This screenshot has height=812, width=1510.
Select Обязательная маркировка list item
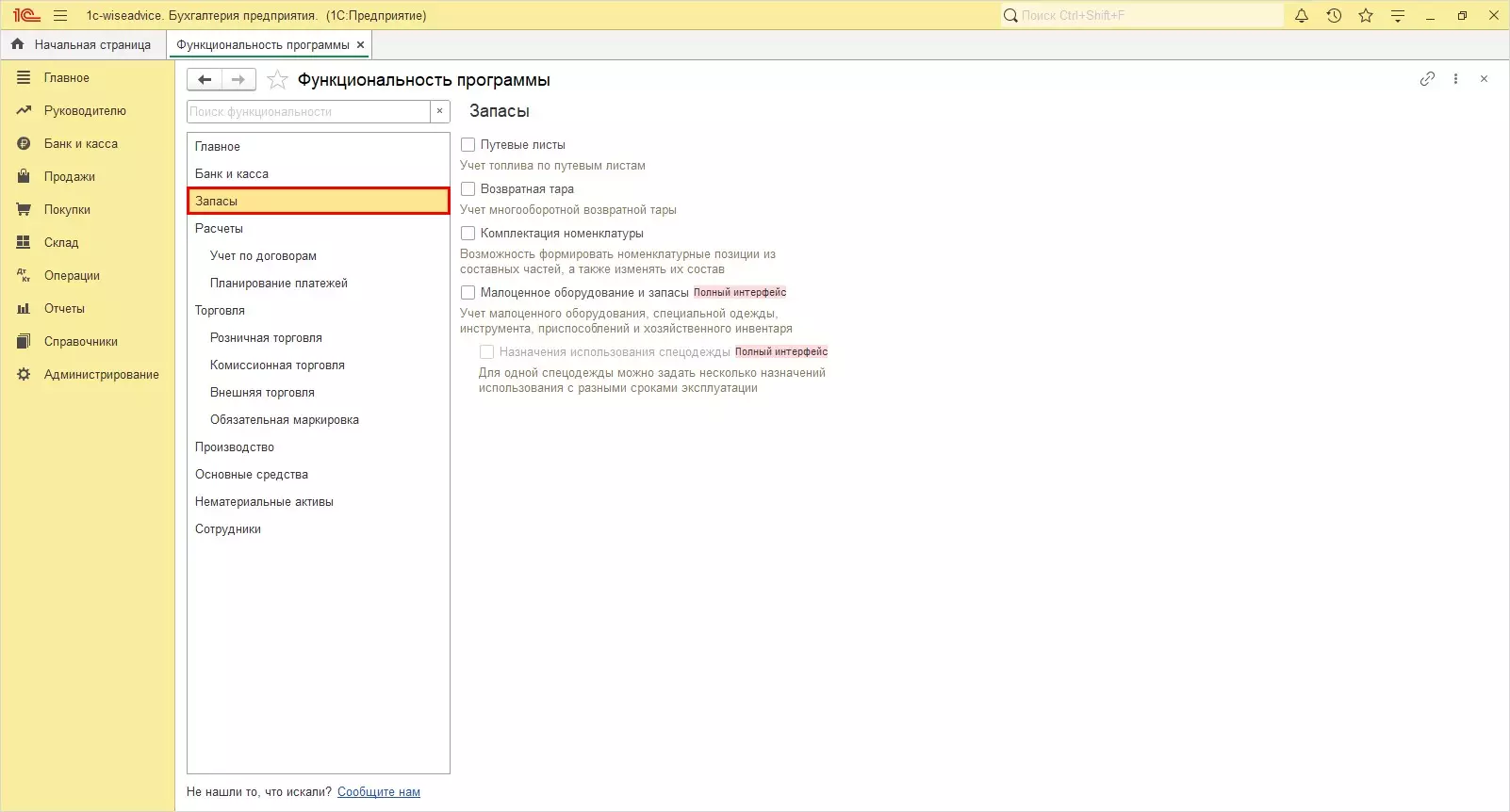coord(319,420)
